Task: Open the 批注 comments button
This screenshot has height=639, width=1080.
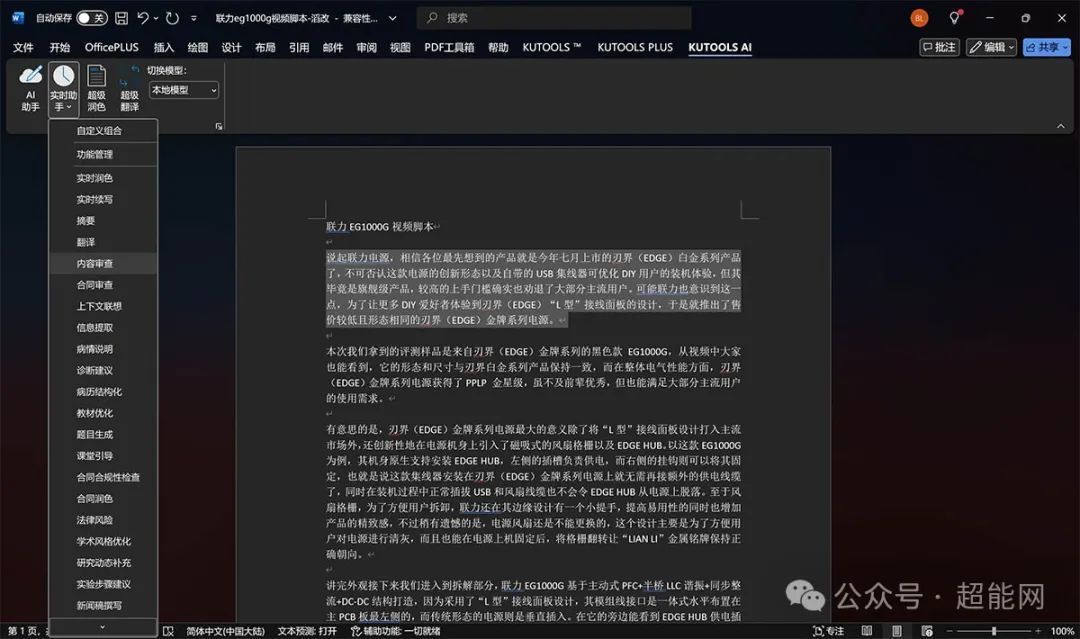Action: click(x=939, y=47)
